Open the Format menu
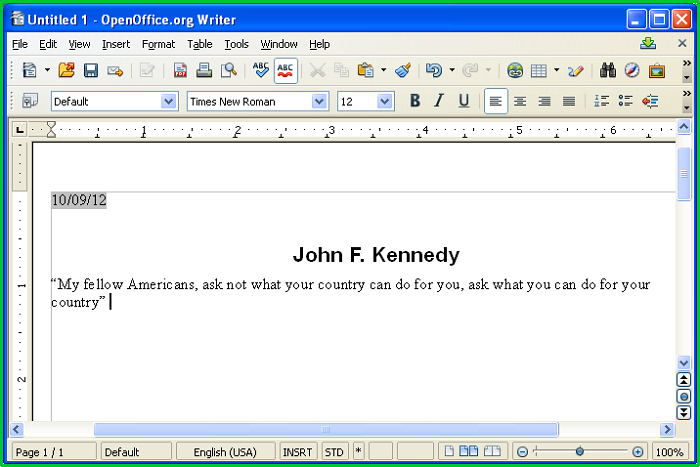The image size is (700, 467). [x=158, y=44]
